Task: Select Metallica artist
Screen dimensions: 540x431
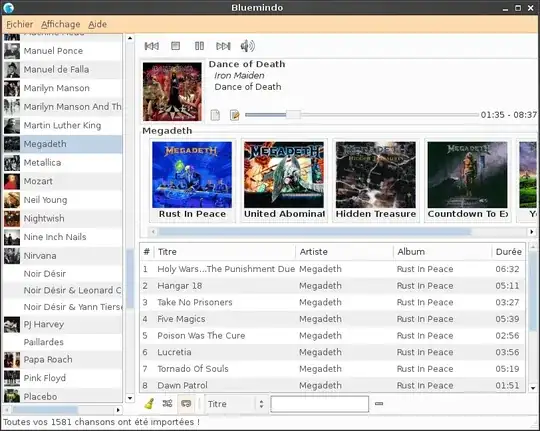Action: pyautogui.click(x=63, y=163)
